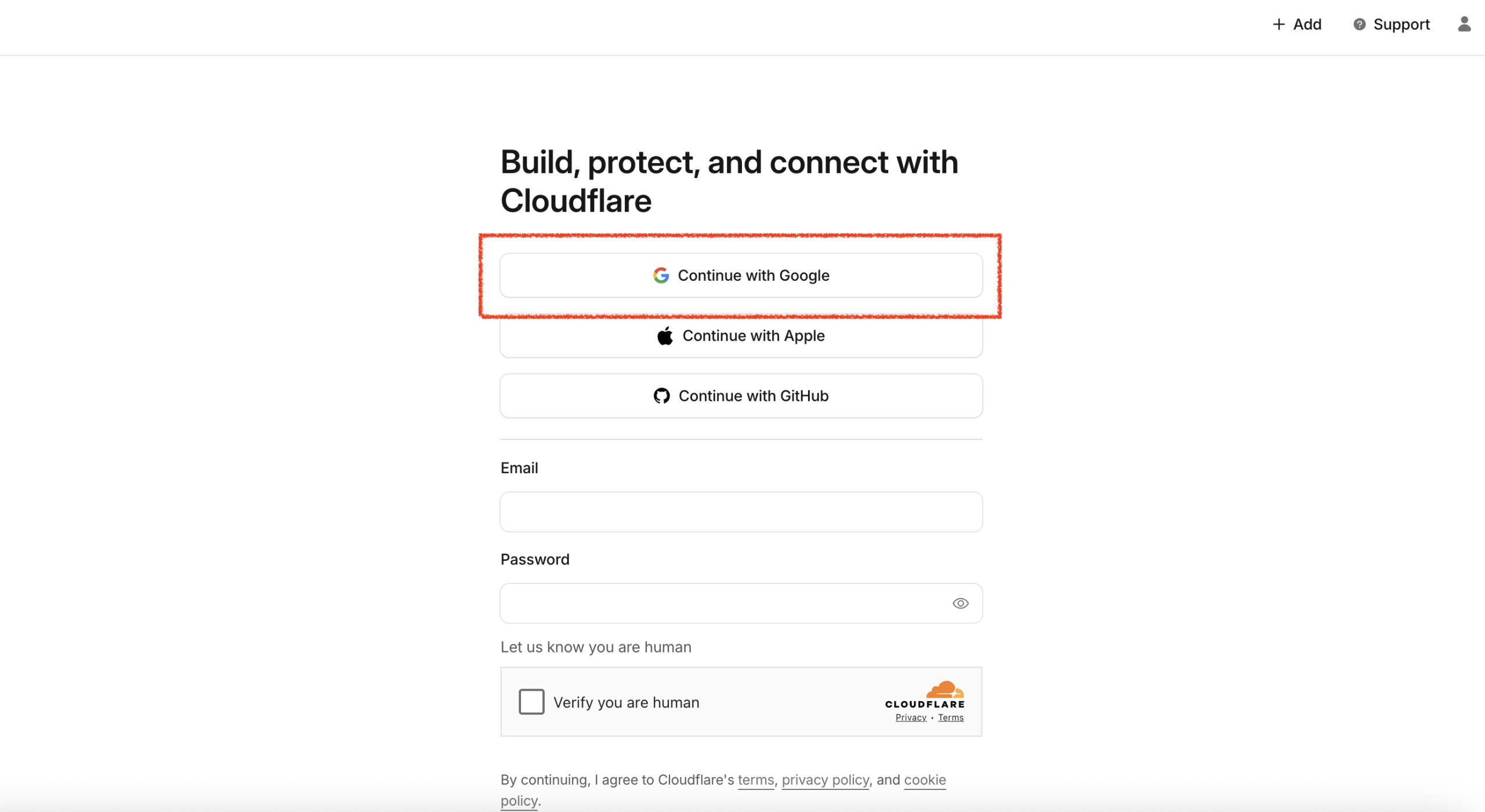Image resolution: width=1485 pixels, height=812 pixels.
Task: Click the GitHub octocat icon
Action: click(661, 396)
